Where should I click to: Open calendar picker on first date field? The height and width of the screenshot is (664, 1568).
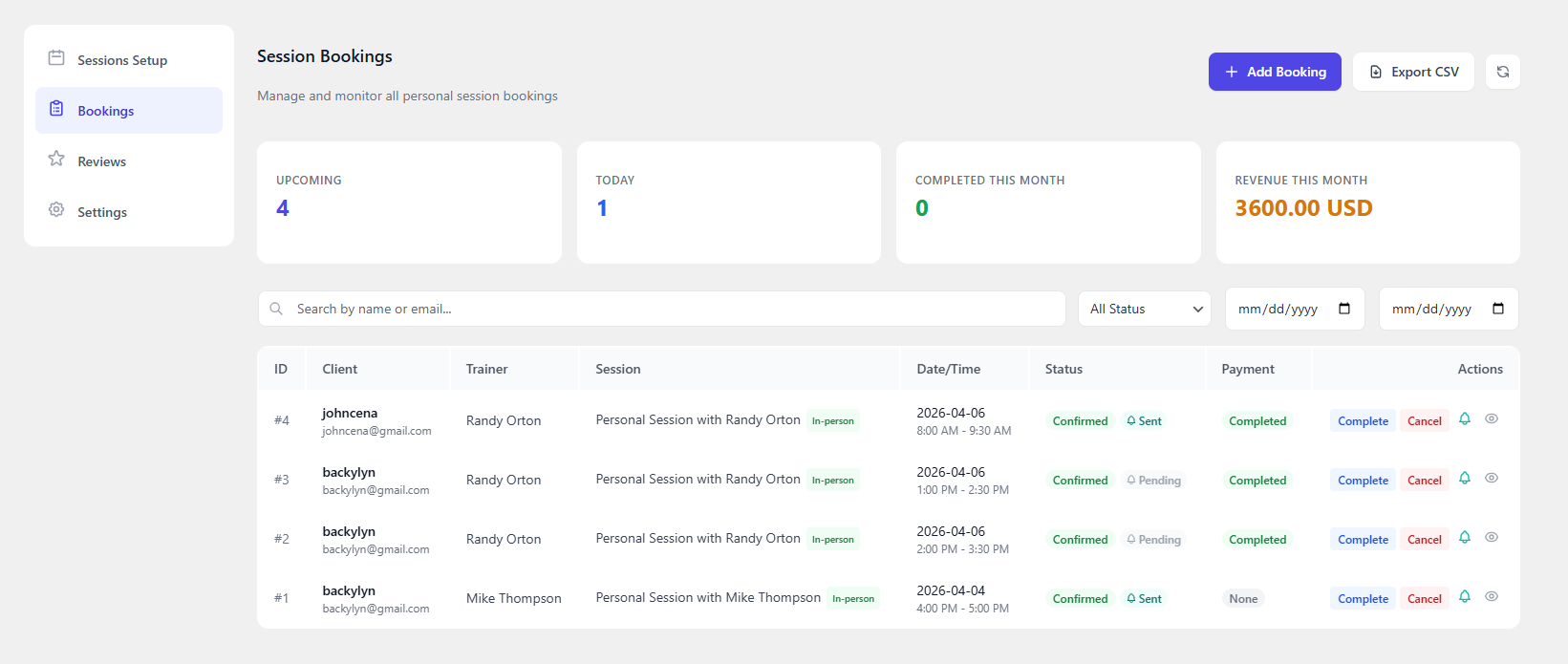click(x=1344, y=309)
